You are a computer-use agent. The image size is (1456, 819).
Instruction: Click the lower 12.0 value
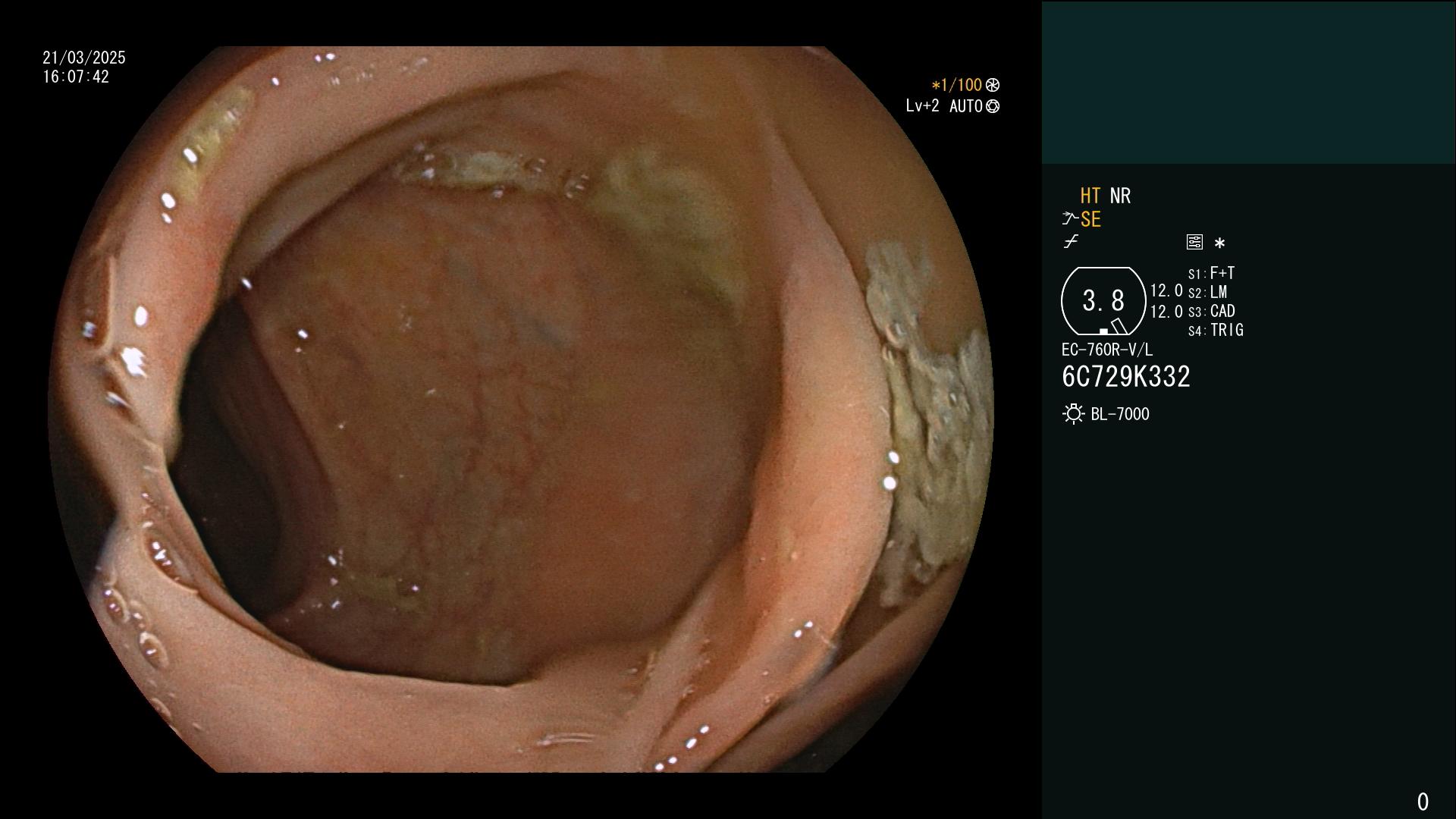[1166, 312]
